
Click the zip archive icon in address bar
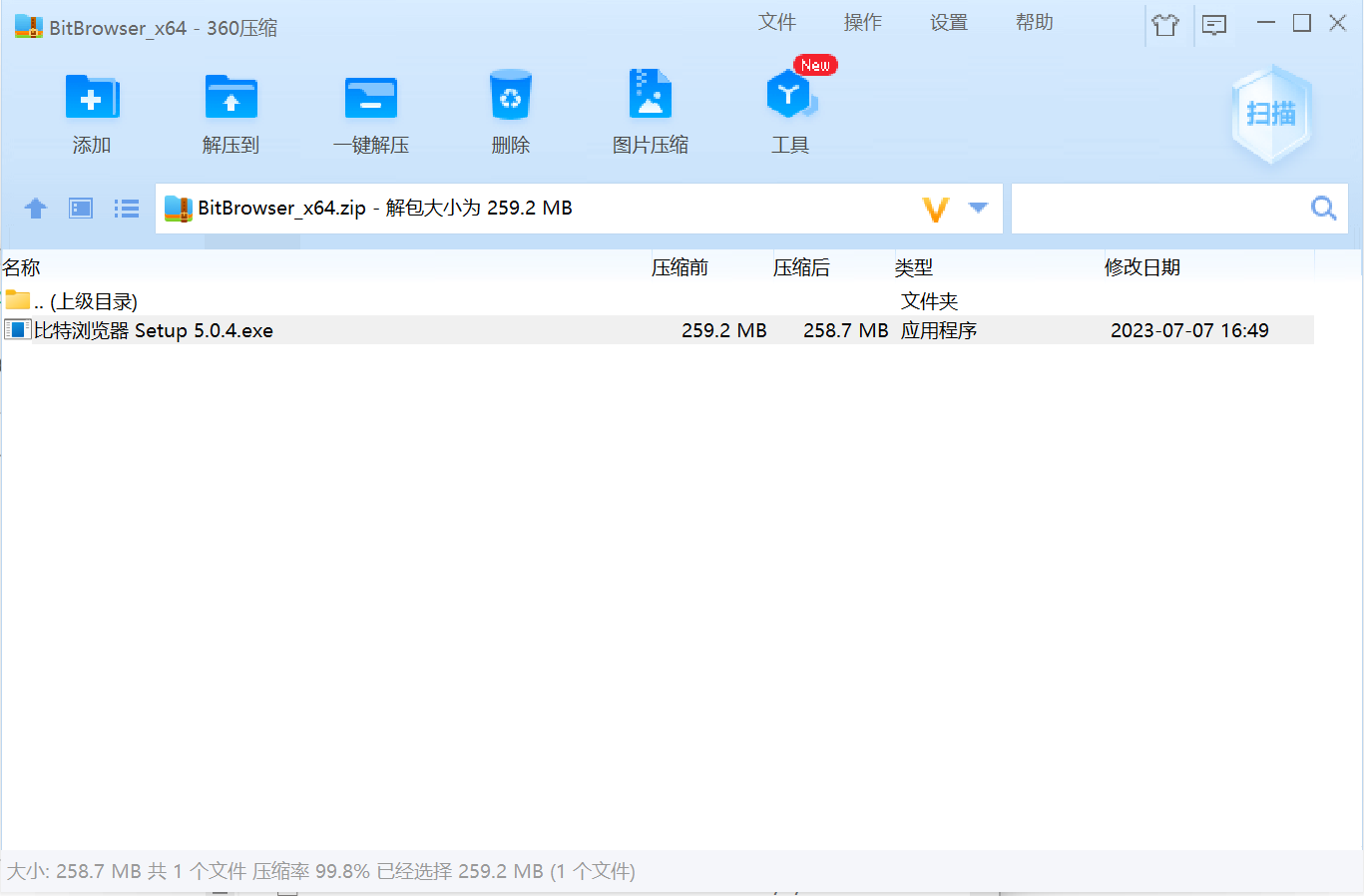(178, 208)
